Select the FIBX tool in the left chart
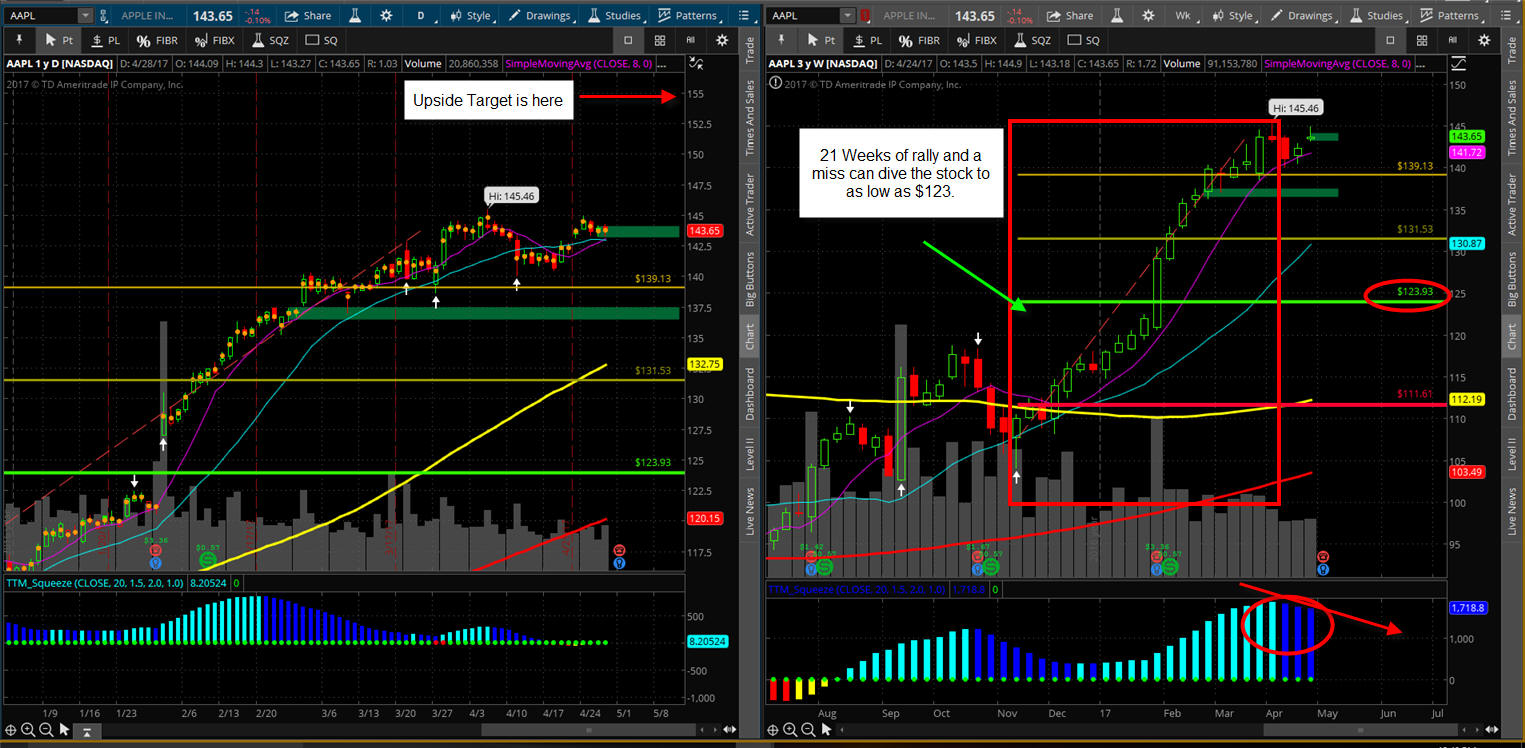Screen dimensions: 1525x748 tap(215, 40)
